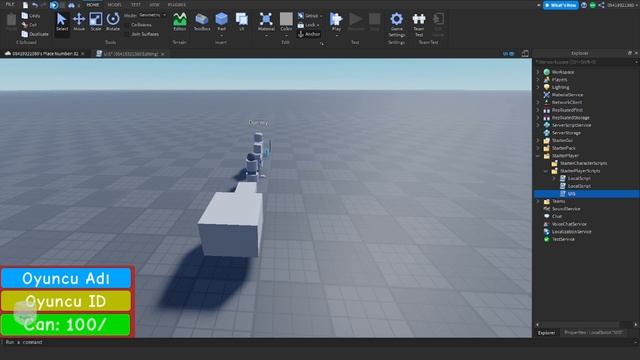Choose the Move tool

click(x=79, y=22)
